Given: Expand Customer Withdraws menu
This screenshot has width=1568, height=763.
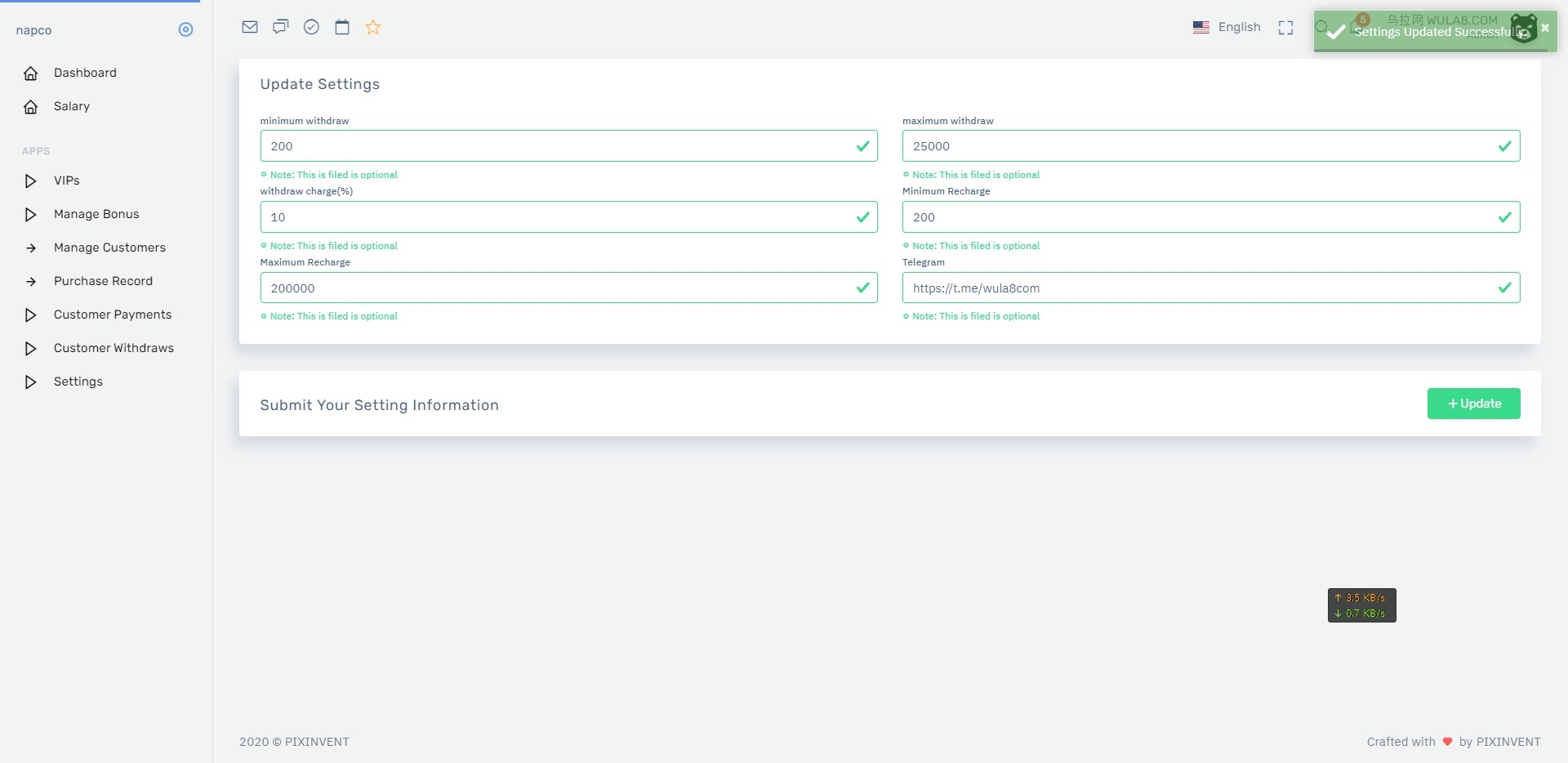Looking at the screenshot, I should (x=114, y=348).
